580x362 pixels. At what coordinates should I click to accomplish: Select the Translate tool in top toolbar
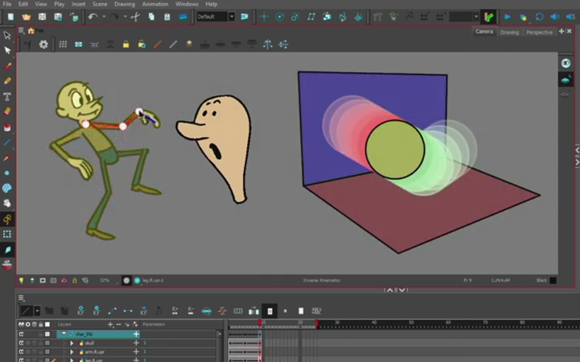click(x=264, y=17)
